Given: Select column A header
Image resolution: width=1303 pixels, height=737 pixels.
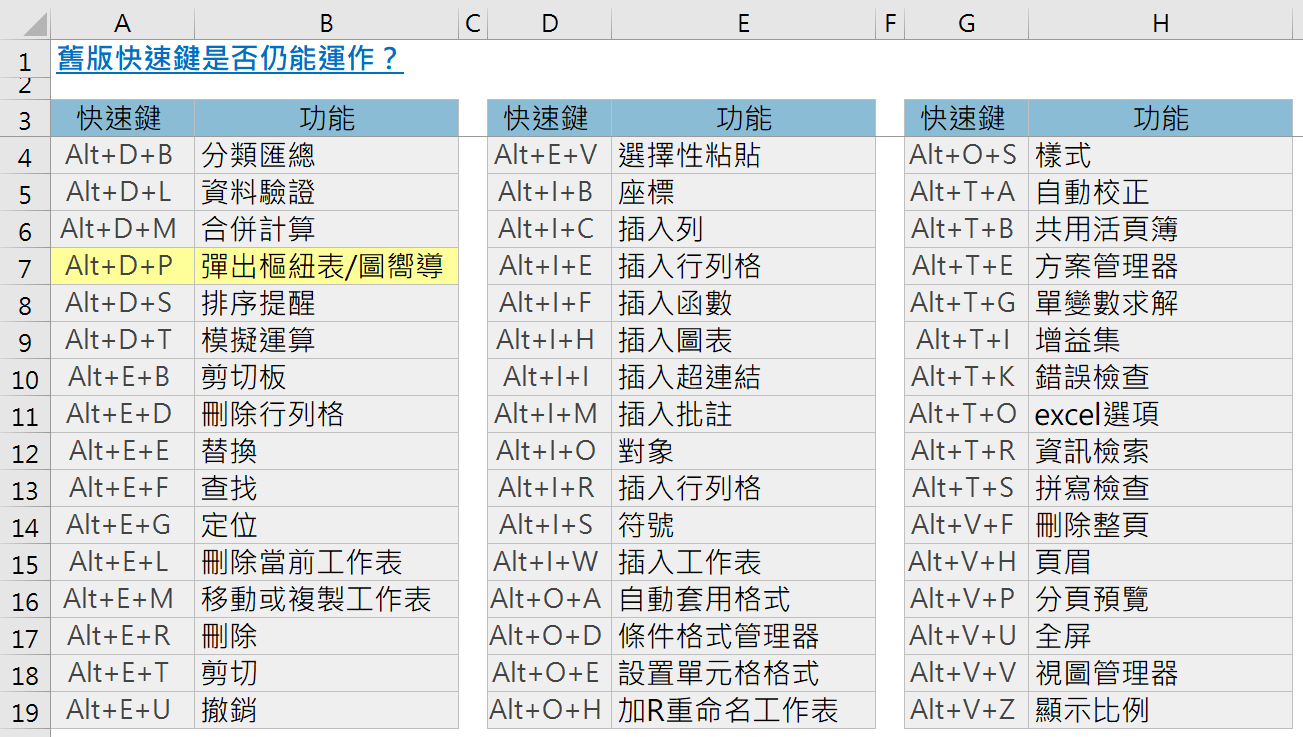Looking at the screenshot, I should click(x=122, y=22).
